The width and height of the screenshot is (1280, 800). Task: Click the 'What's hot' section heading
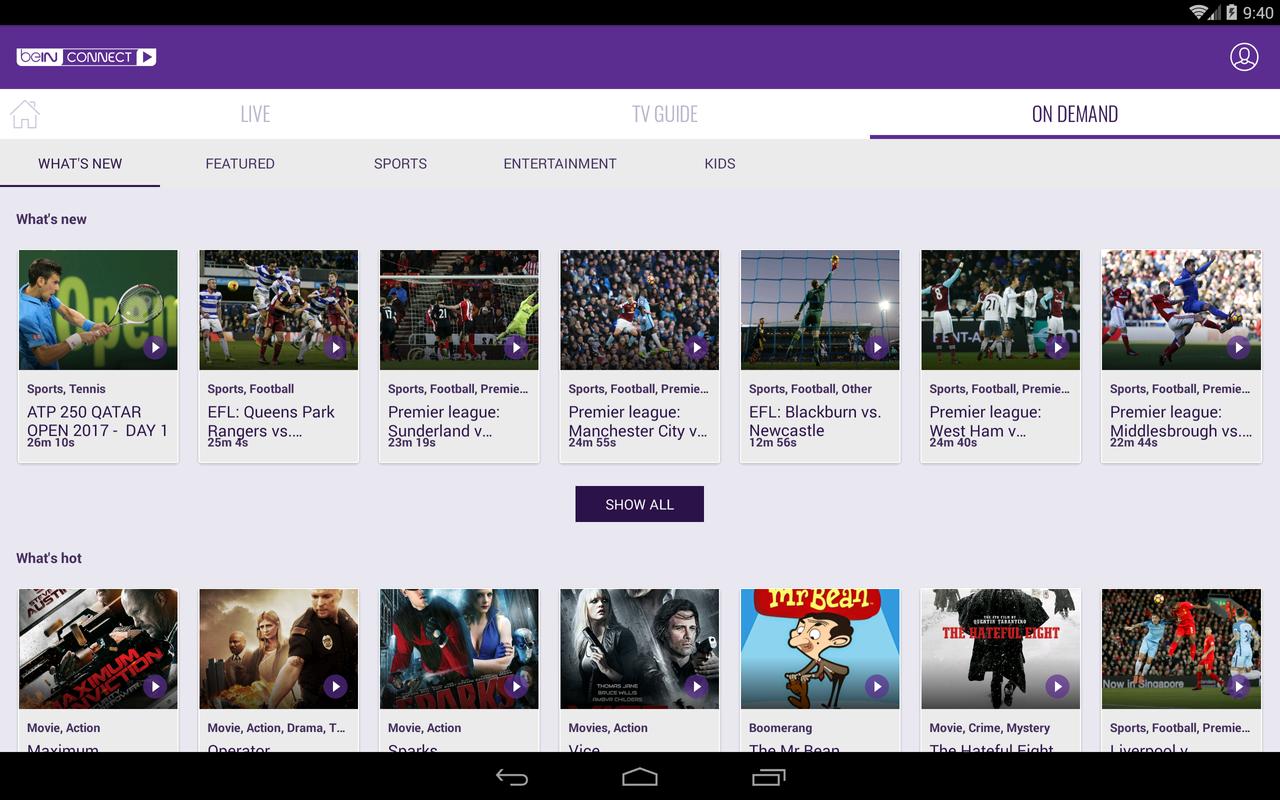click(49, 558)
